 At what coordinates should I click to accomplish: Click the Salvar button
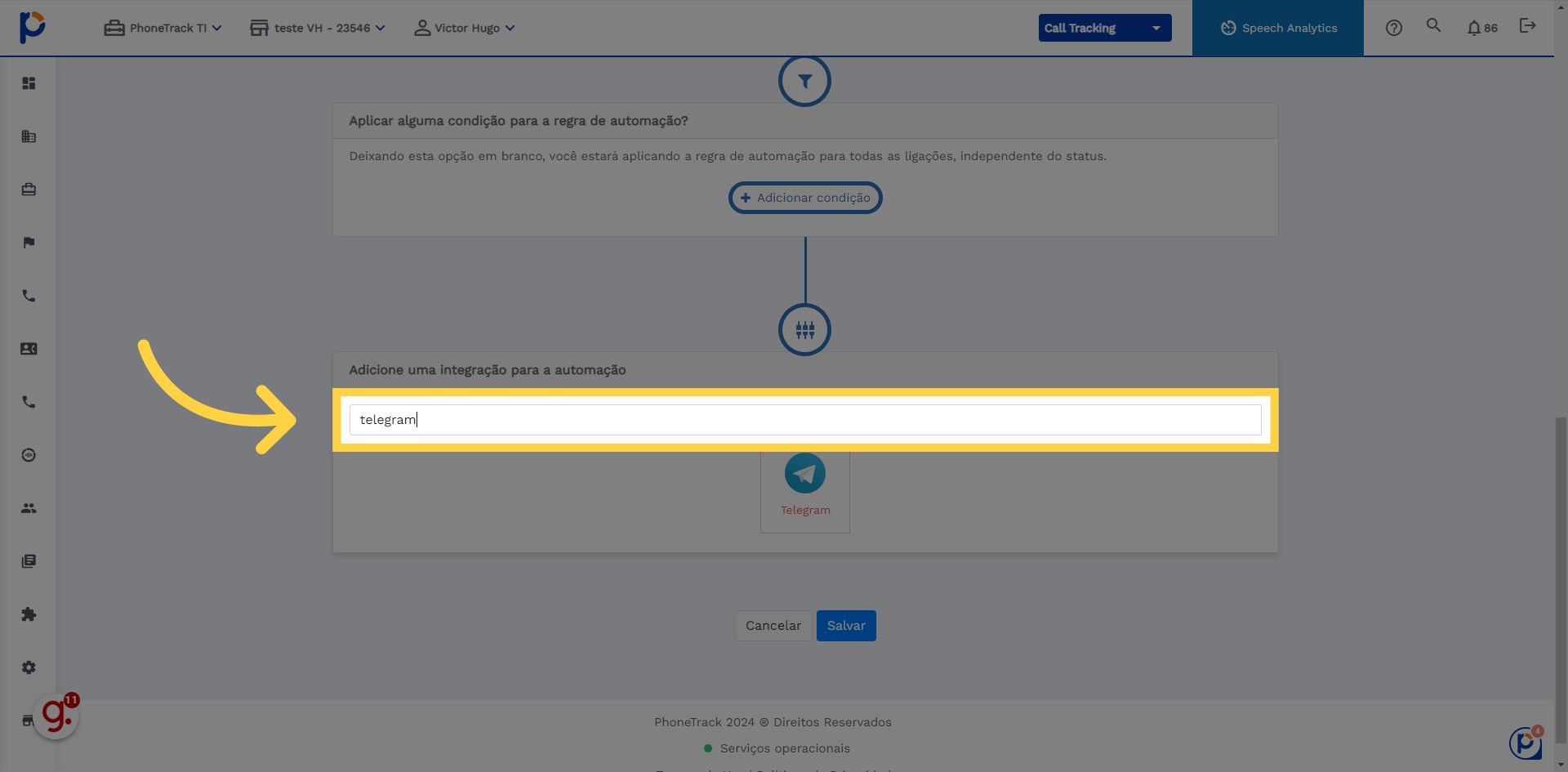[x=846, y=626]
